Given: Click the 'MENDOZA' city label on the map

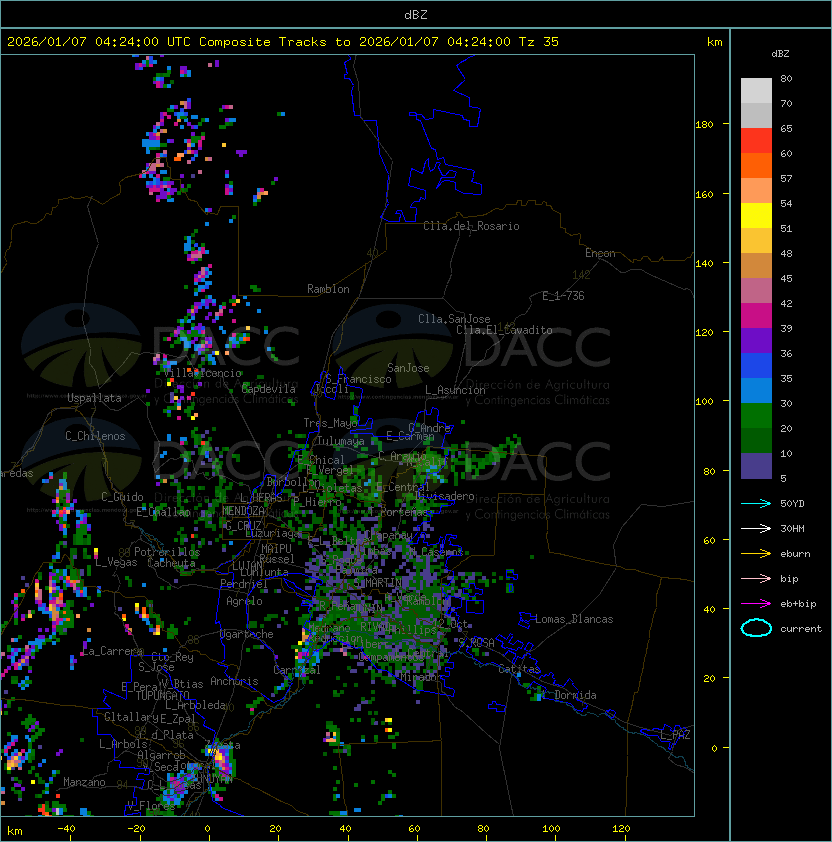Looking at the screenshot, I should pos(243,511).
